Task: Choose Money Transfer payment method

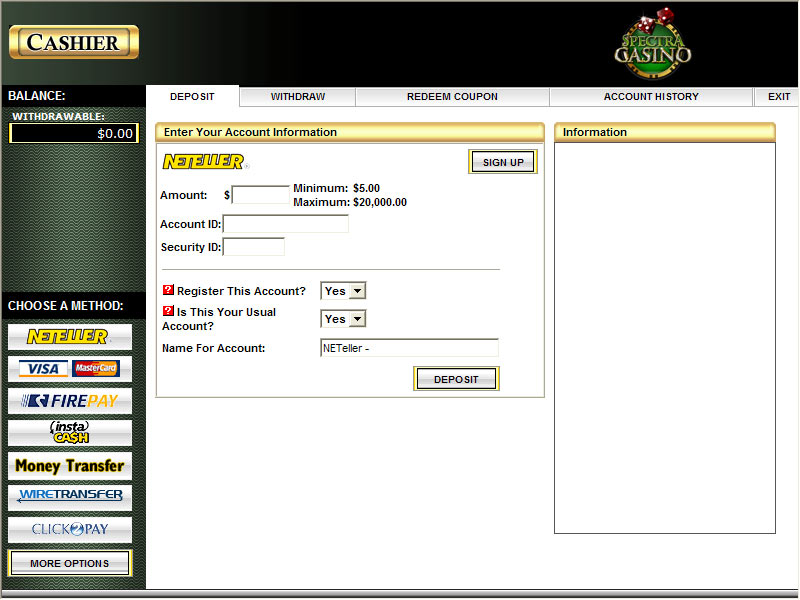Action: (69, 465)
